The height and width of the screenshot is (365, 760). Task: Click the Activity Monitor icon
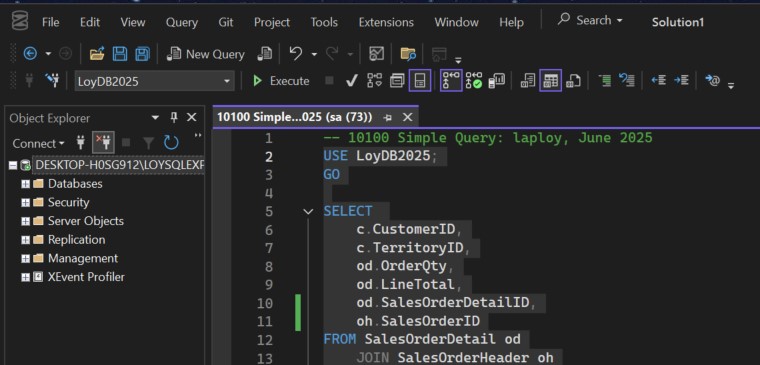(x=376, y=54)
